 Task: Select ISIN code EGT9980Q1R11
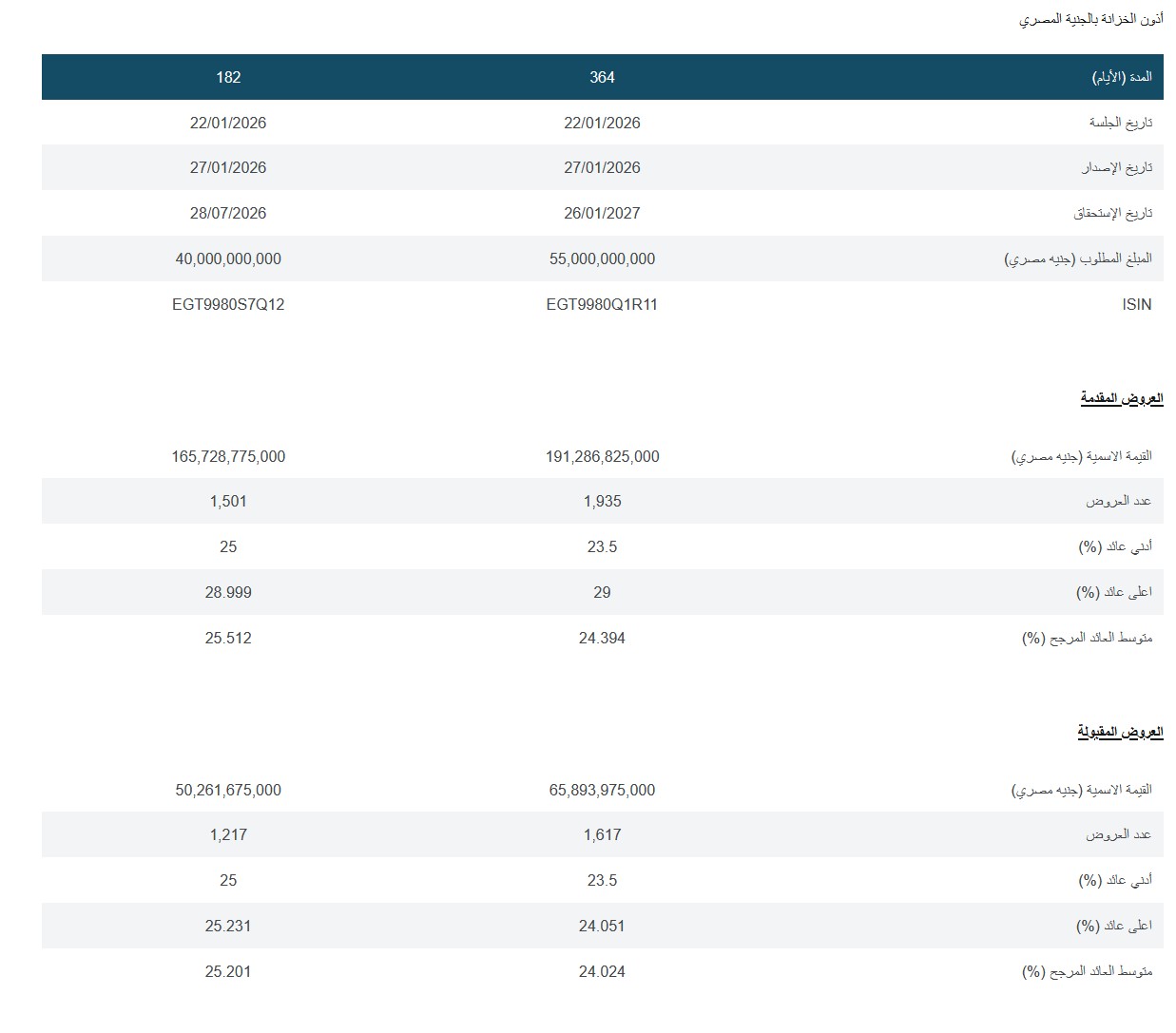[602, 304]
